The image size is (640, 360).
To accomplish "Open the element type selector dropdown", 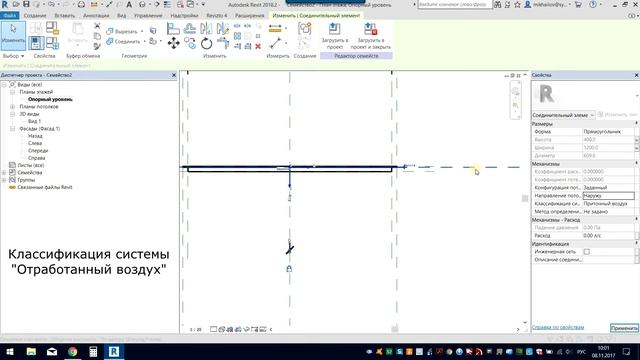I will (x=563, y=115).
